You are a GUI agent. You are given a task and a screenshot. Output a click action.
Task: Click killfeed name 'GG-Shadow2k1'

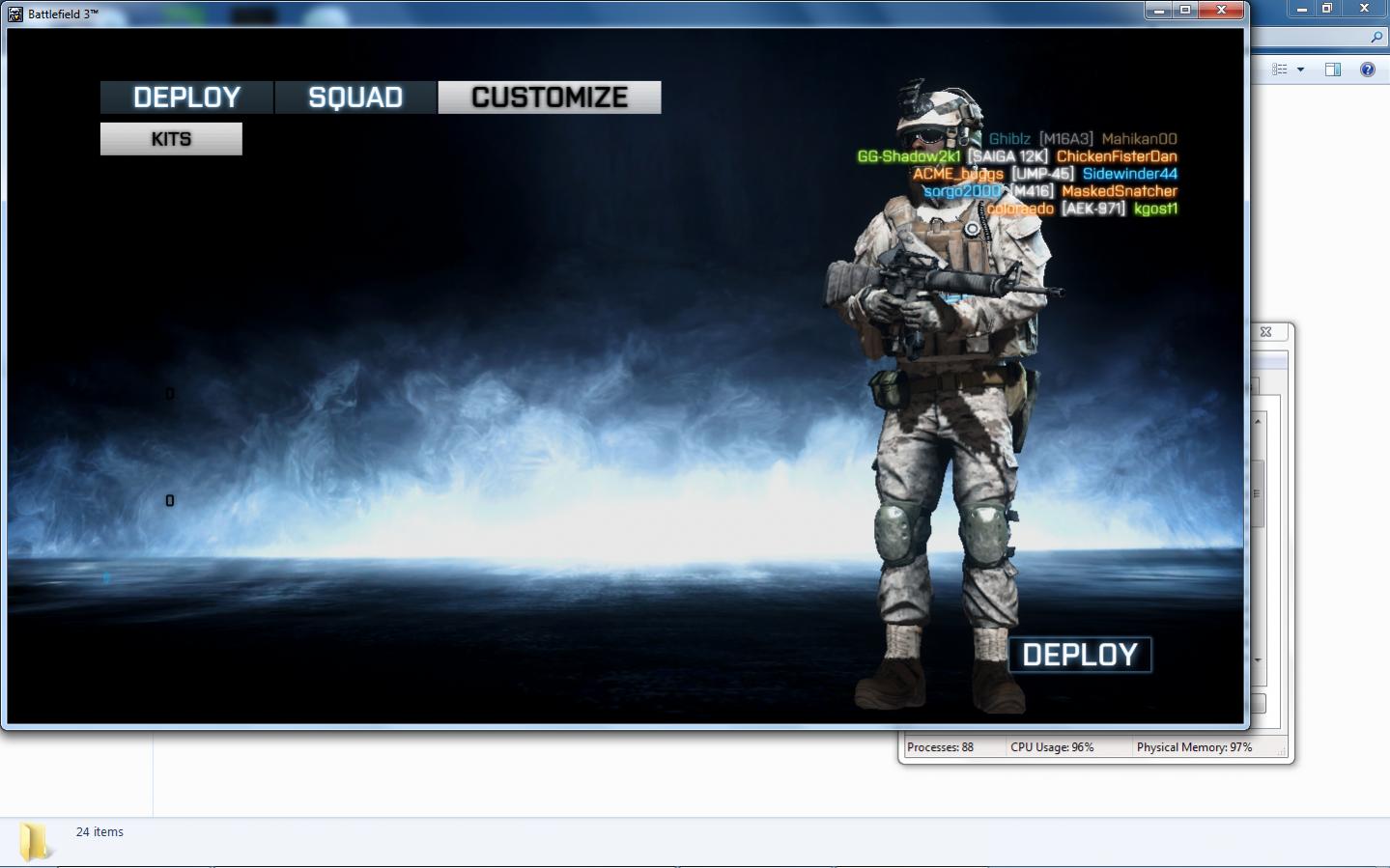click(909, 156)
